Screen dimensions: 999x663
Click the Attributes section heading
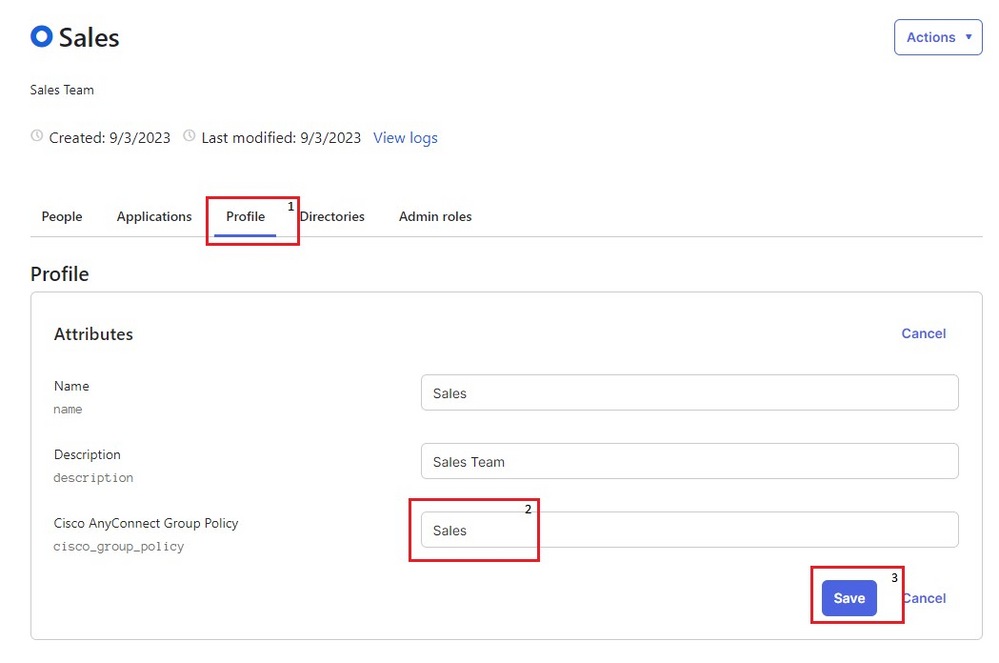(93, 334)
